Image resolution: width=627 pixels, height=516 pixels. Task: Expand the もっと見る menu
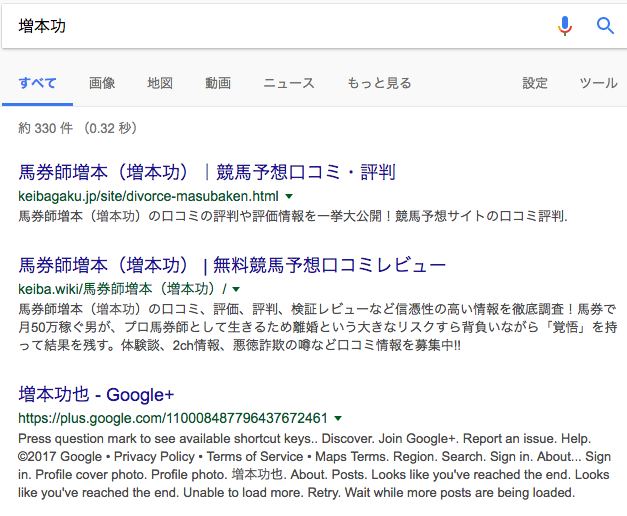pyautogui.click(x=379, y=83)
